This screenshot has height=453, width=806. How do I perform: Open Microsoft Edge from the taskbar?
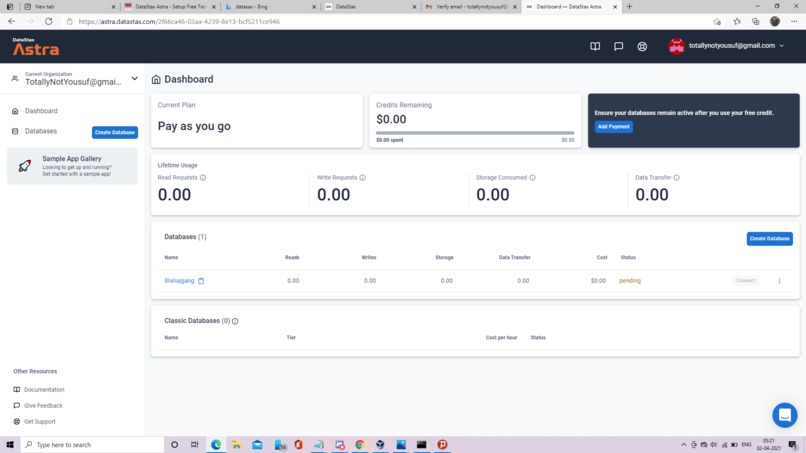click(x=216, y=445)
